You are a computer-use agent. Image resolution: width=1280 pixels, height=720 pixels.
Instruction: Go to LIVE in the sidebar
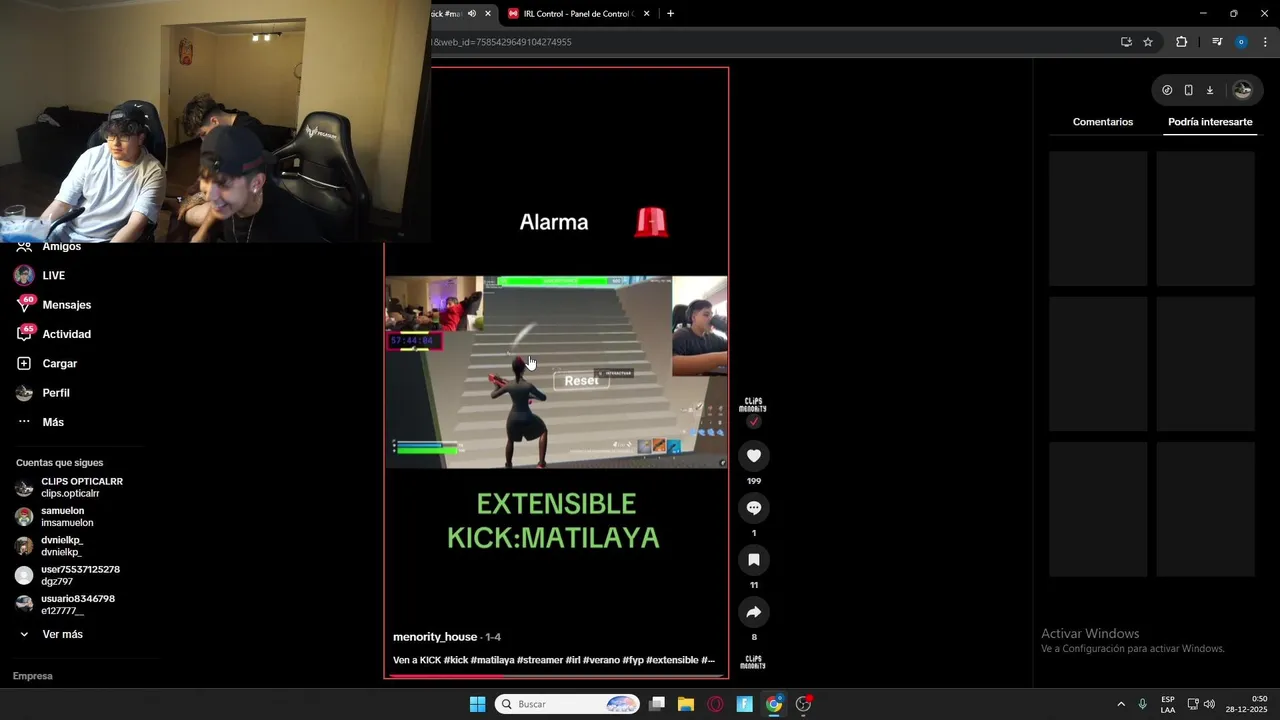[54, 275]
